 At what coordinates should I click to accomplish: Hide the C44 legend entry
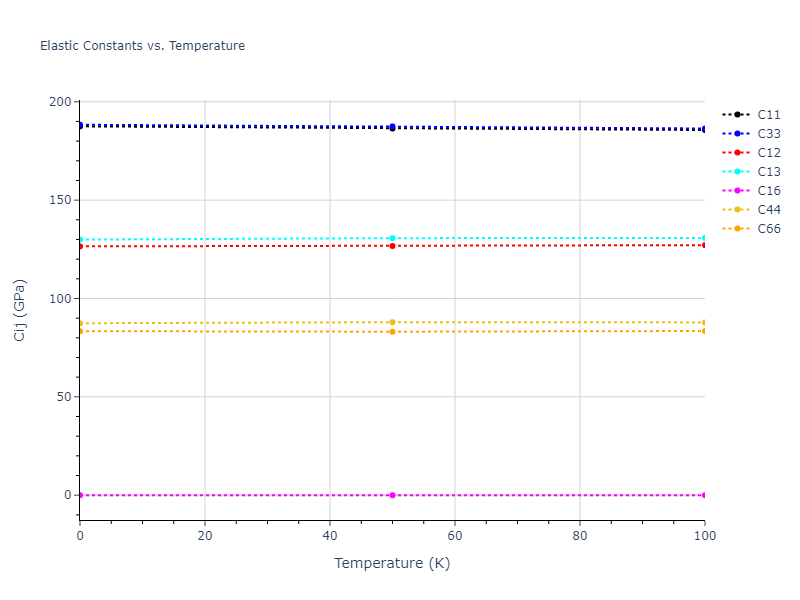click(x=768, y=210)
